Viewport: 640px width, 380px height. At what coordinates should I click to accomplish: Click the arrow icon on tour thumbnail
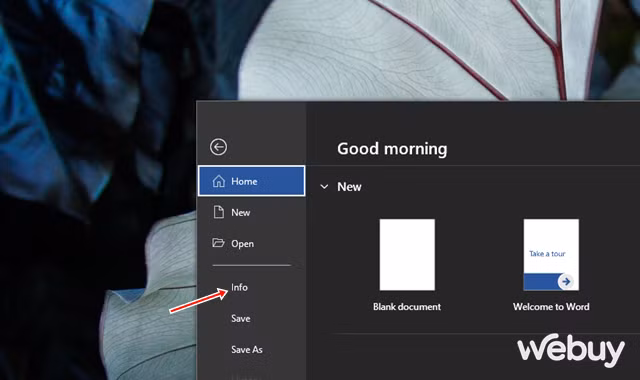(x=566, y=281)
